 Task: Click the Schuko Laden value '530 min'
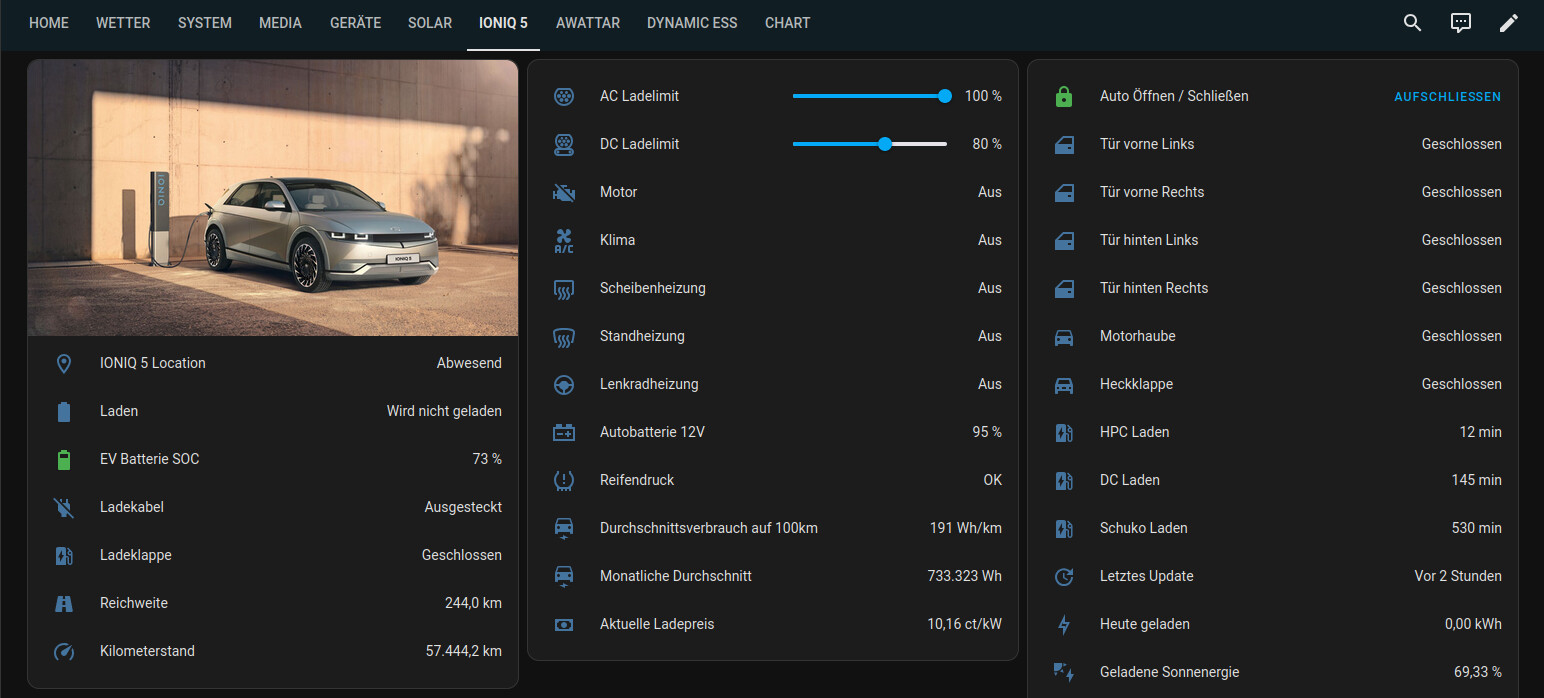pos(1477,528)
